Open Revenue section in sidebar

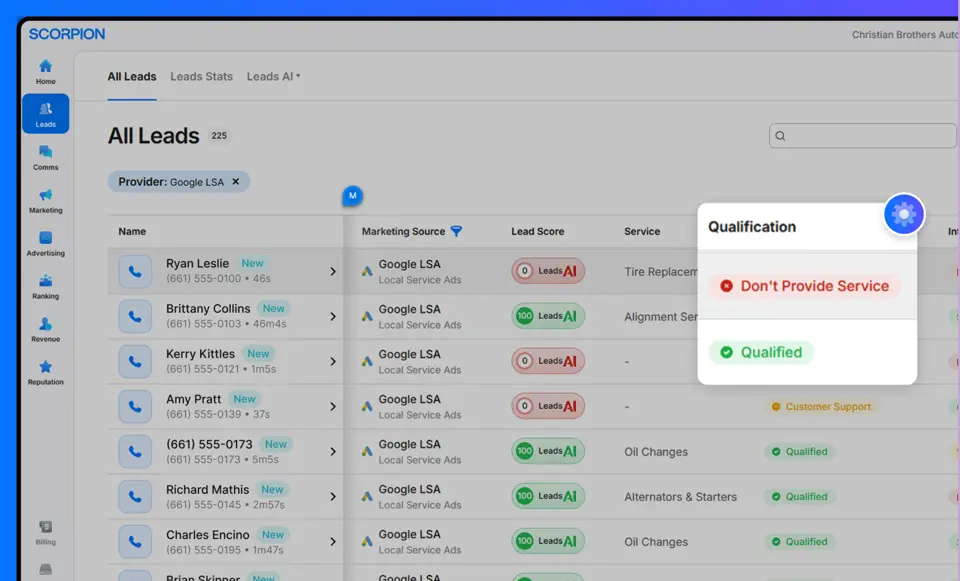click(45, 329)
